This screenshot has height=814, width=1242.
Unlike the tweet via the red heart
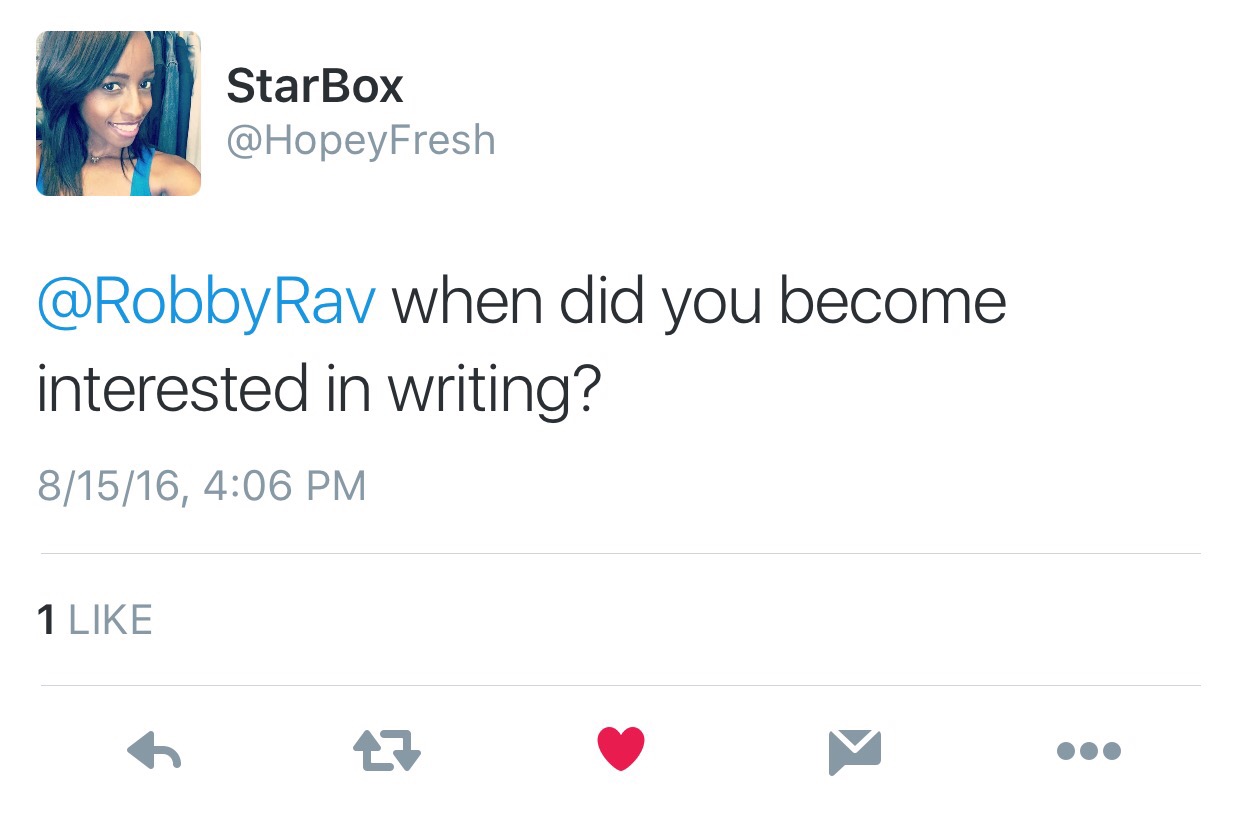point(621,749)
